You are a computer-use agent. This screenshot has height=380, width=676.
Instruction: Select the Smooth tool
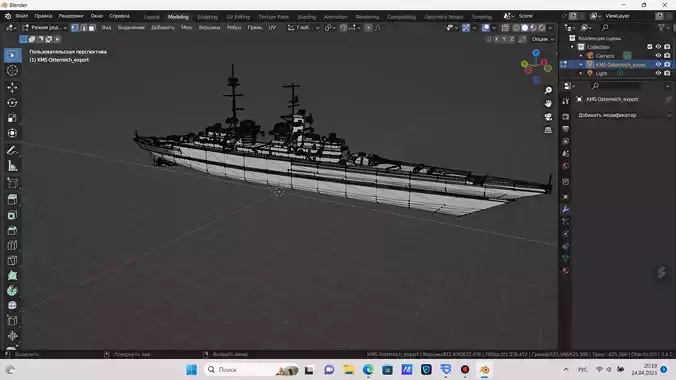[12, 305]
